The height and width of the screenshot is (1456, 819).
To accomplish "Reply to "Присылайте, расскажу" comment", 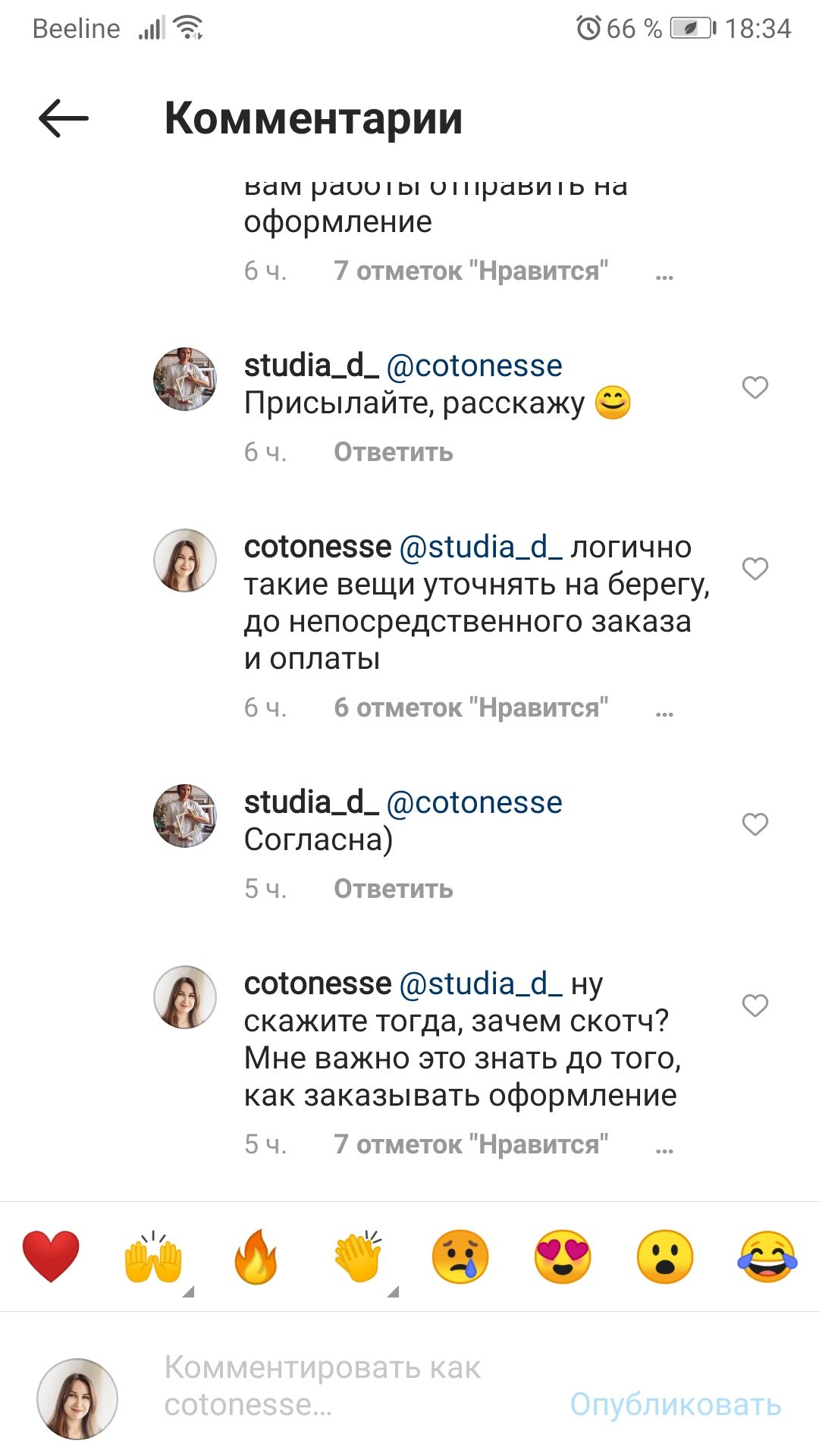I will 393,452.
